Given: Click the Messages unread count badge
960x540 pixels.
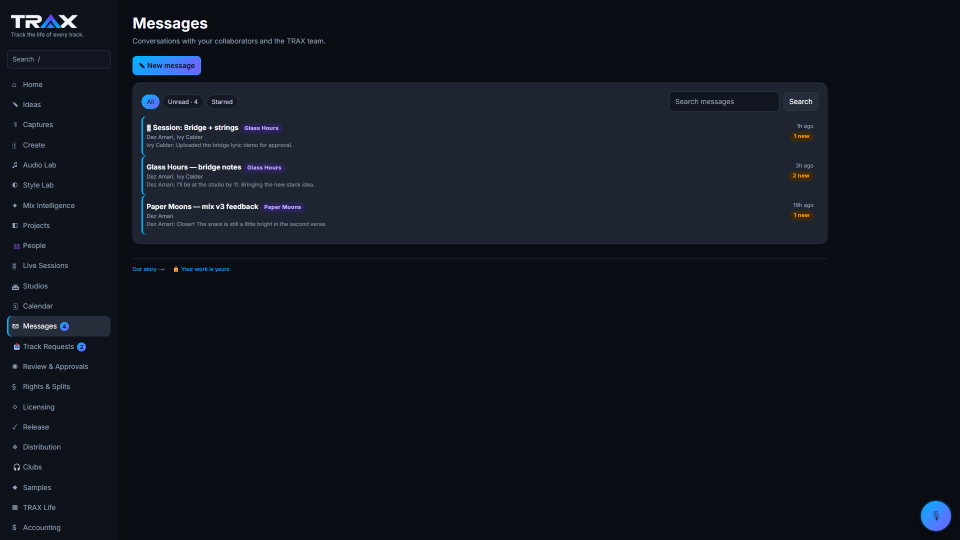Looking at the screenshot, I should (x=64, y=326).
